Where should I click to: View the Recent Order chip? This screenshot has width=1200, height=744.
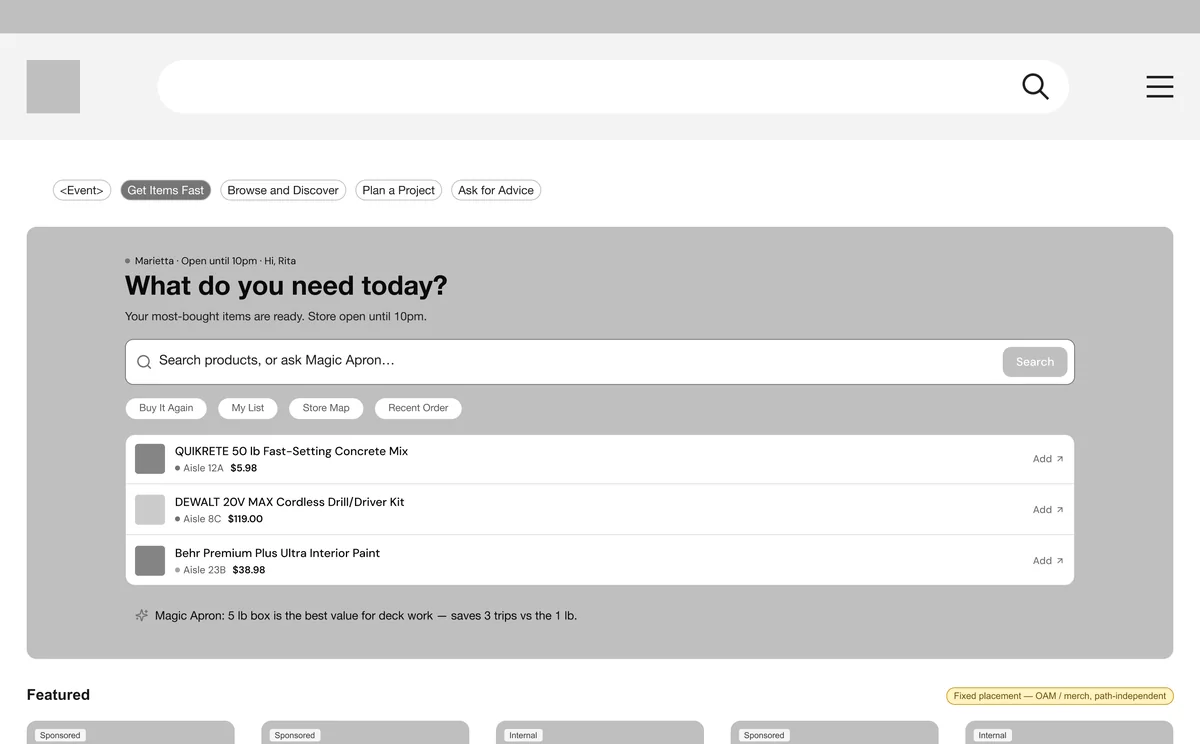coord(418,408)
